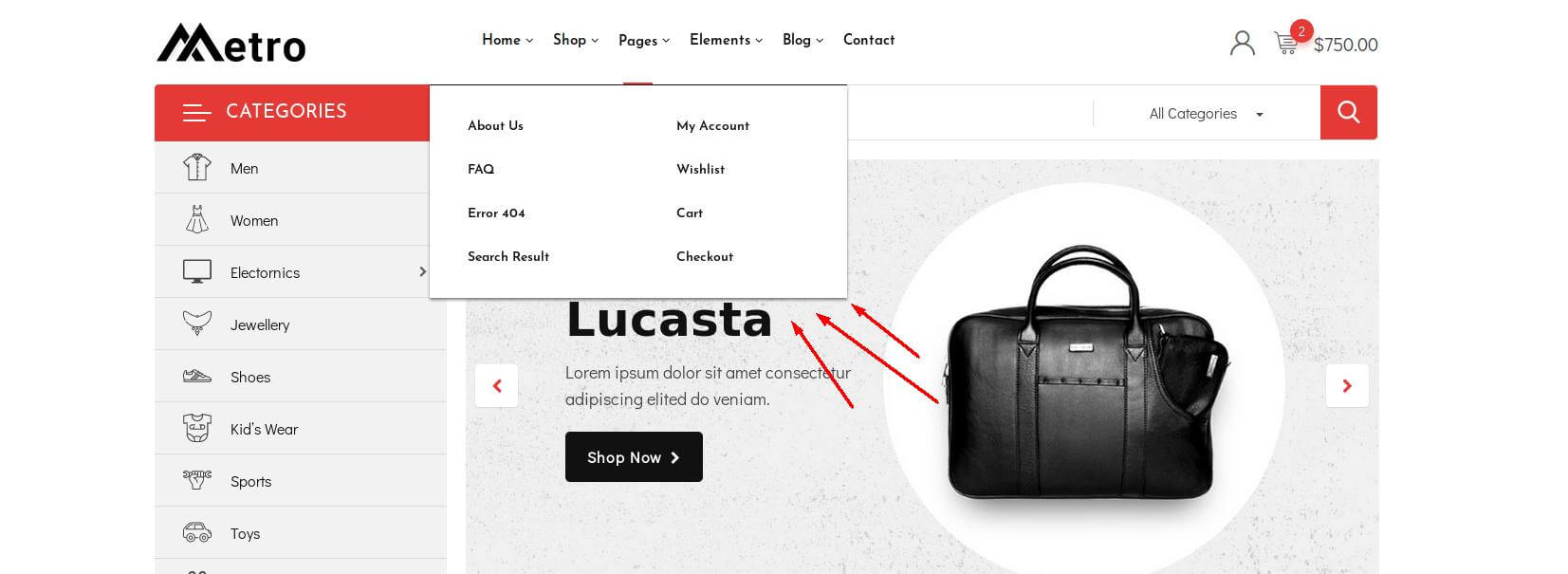Open the shopping cart icon
The width and height of the screenshot is (1568, 574).
(x=1285, y=43)
